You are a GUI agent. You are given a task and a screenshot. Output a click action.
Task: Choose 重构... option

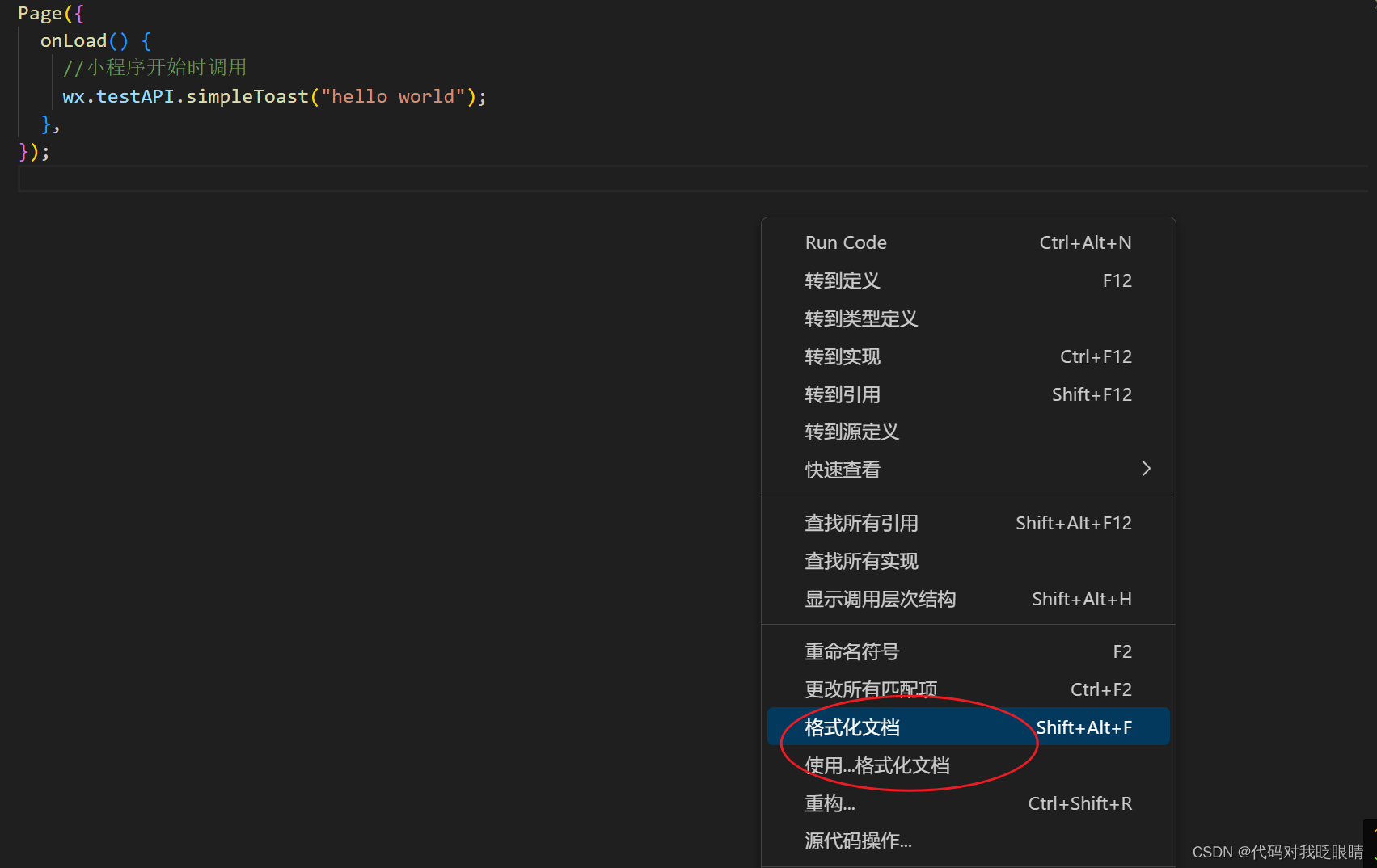pyautogui.click(x=968, y=803)
